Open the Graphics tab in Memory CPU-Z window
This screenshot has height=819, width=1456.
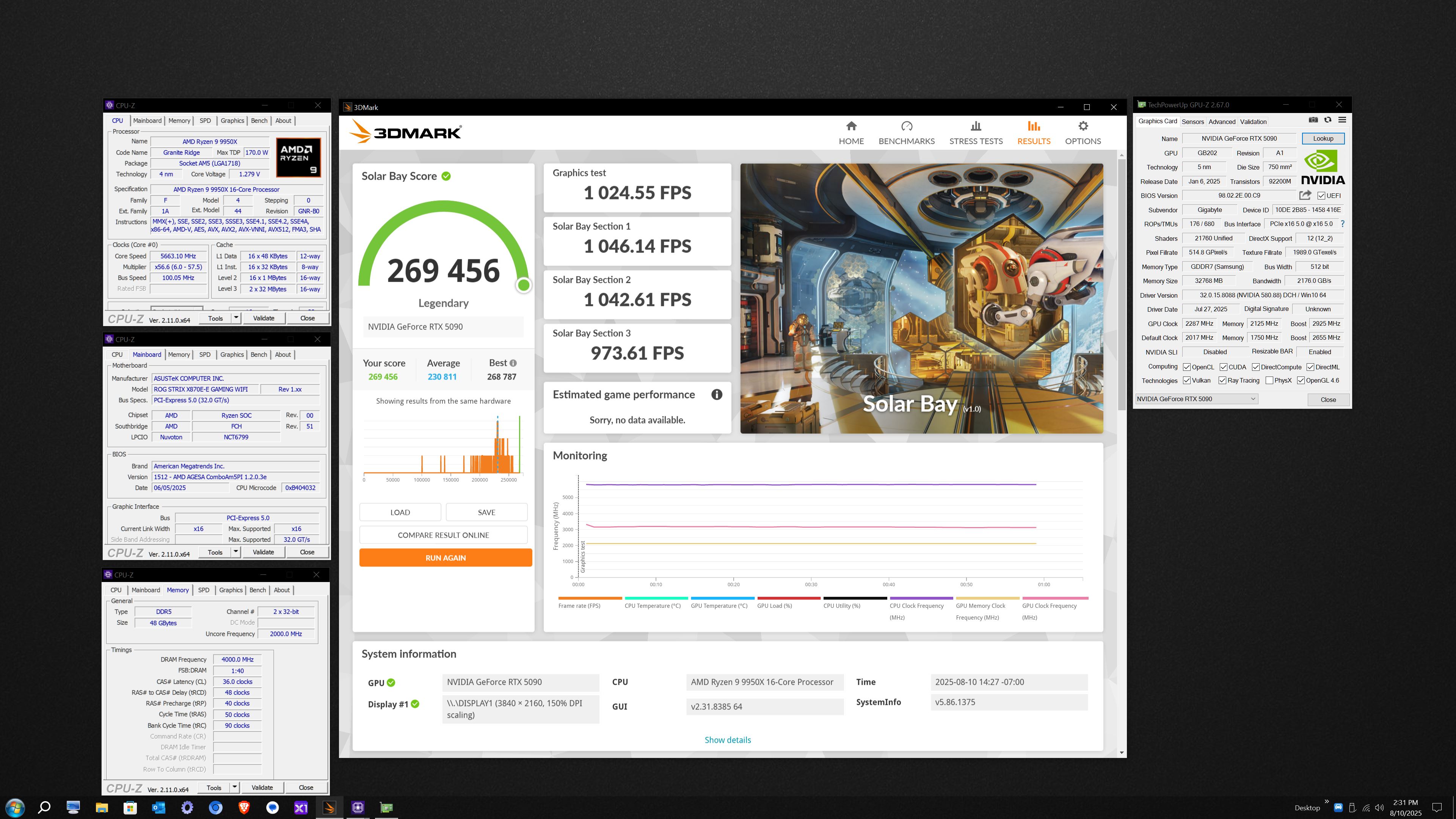[x=231, y=590]
